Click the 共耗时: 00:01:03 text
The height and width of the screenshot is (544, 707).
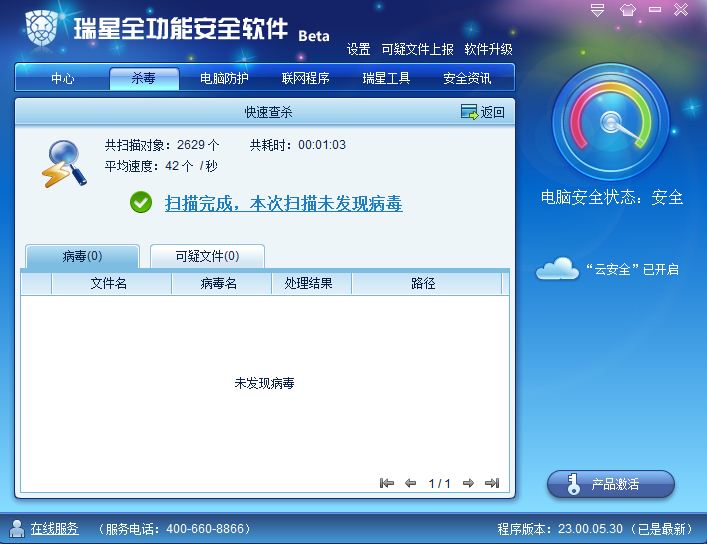click(298, 145)
